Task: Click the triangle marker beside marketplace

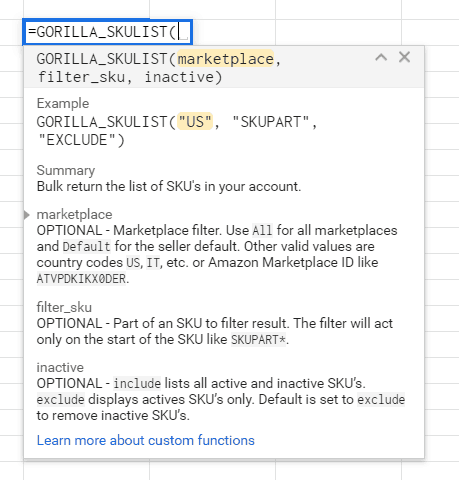Action: [x=27, y=215]
